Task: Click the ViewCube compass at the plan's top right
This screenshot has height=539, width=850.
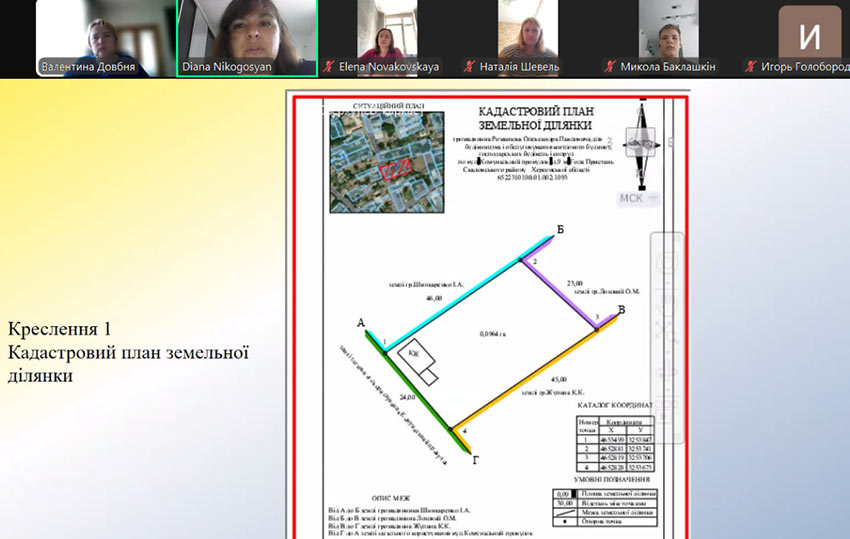Action: tap(639, 146)
